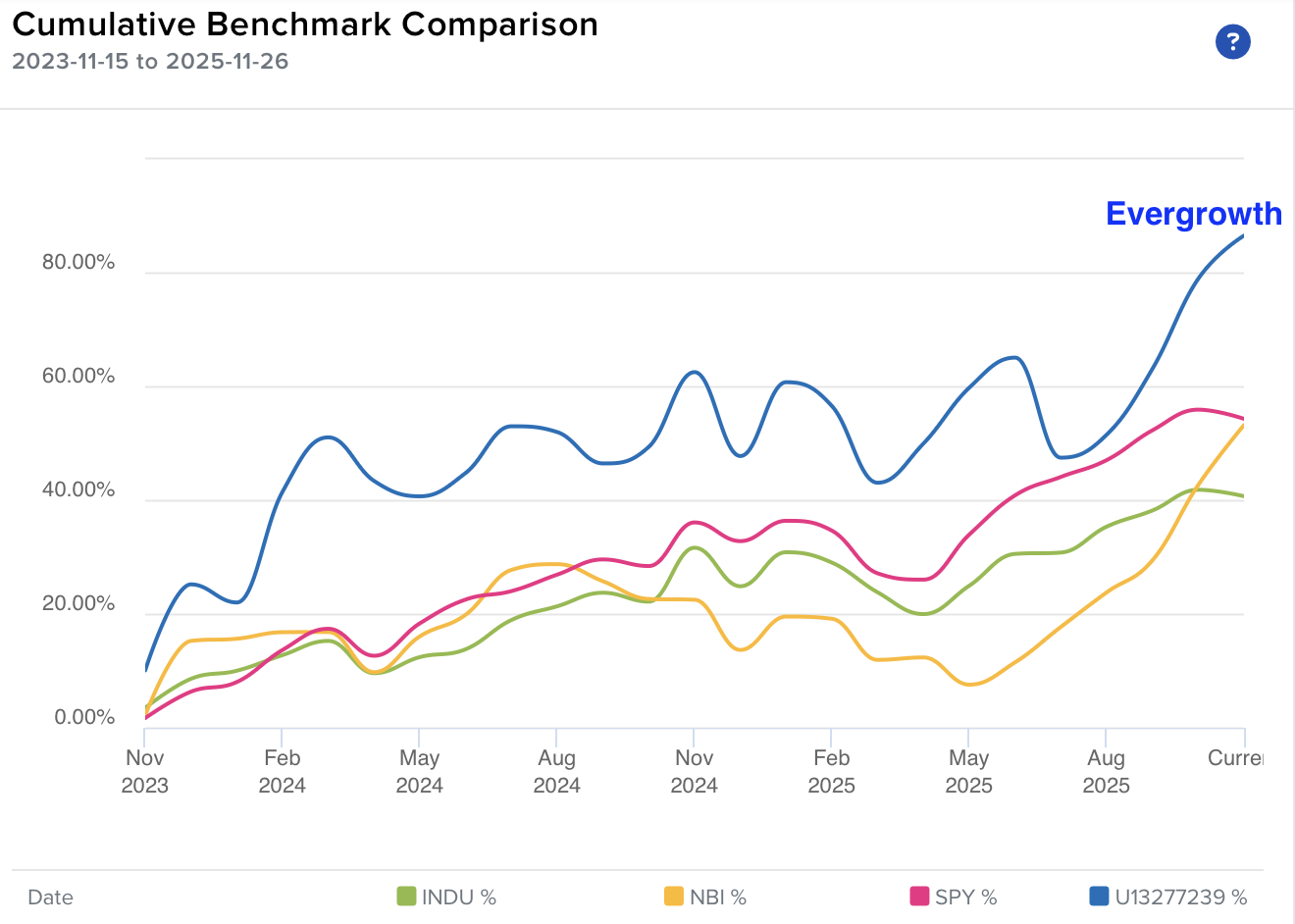Screen dimensions: 1295x924
Task: Click the date range subtitle text
Action: click(x=150, y=61)
